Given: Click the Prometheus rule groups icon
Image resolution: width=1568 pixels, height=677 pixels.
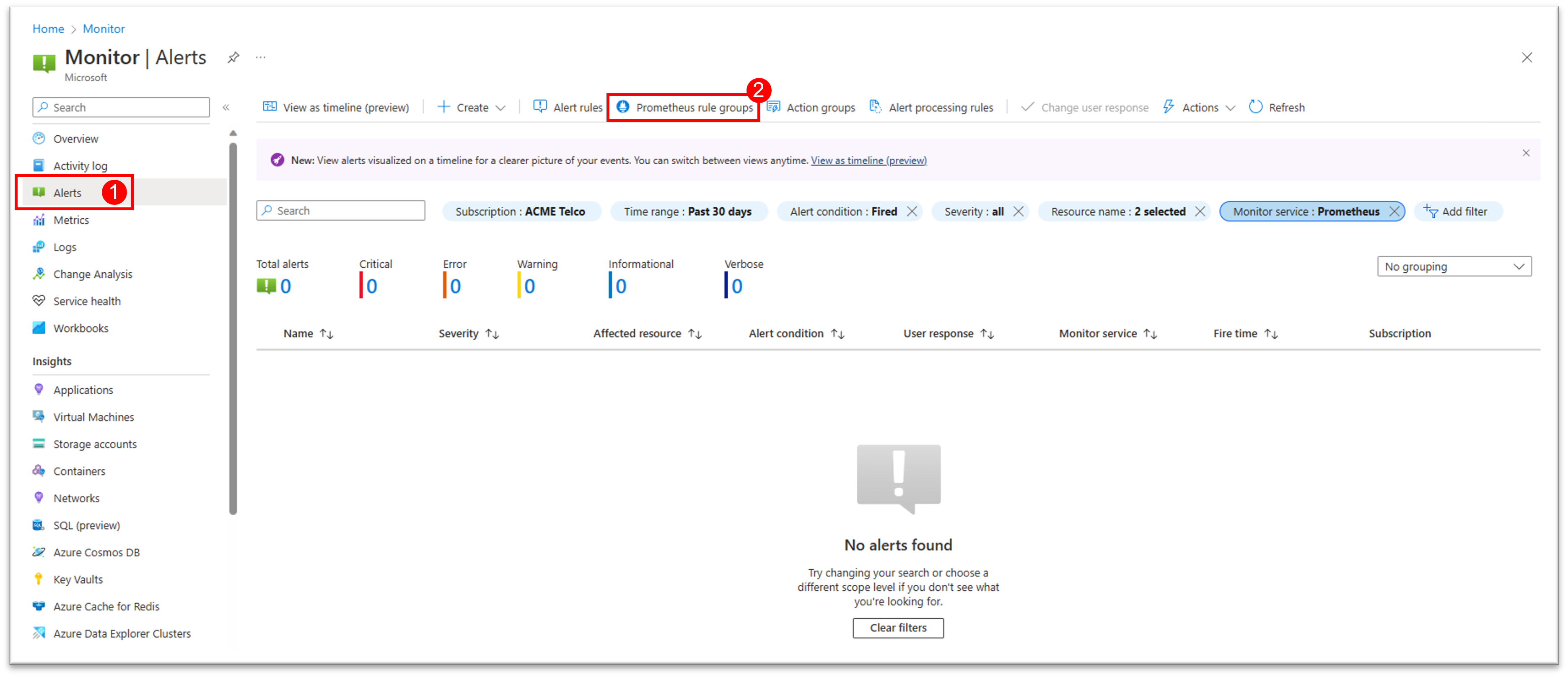Looking at the screenshot, I should coord(621,107).
